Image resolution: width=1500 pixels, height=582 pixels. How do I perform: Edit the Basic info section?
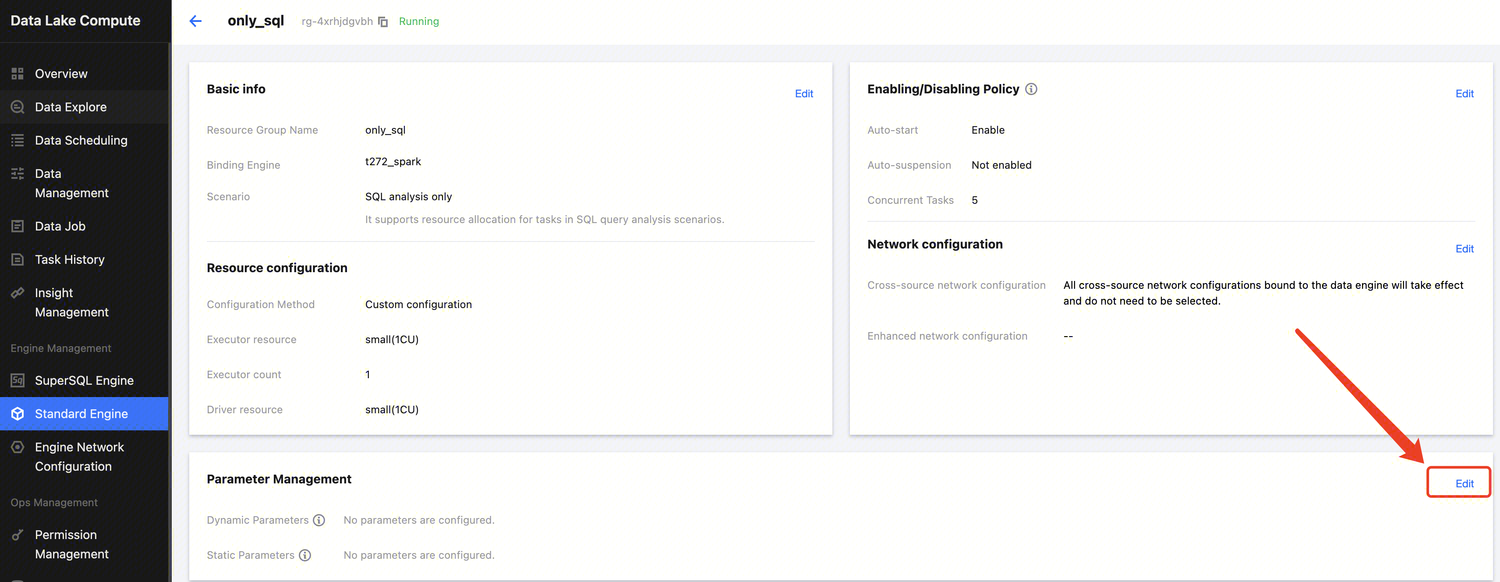click(804, 94)
